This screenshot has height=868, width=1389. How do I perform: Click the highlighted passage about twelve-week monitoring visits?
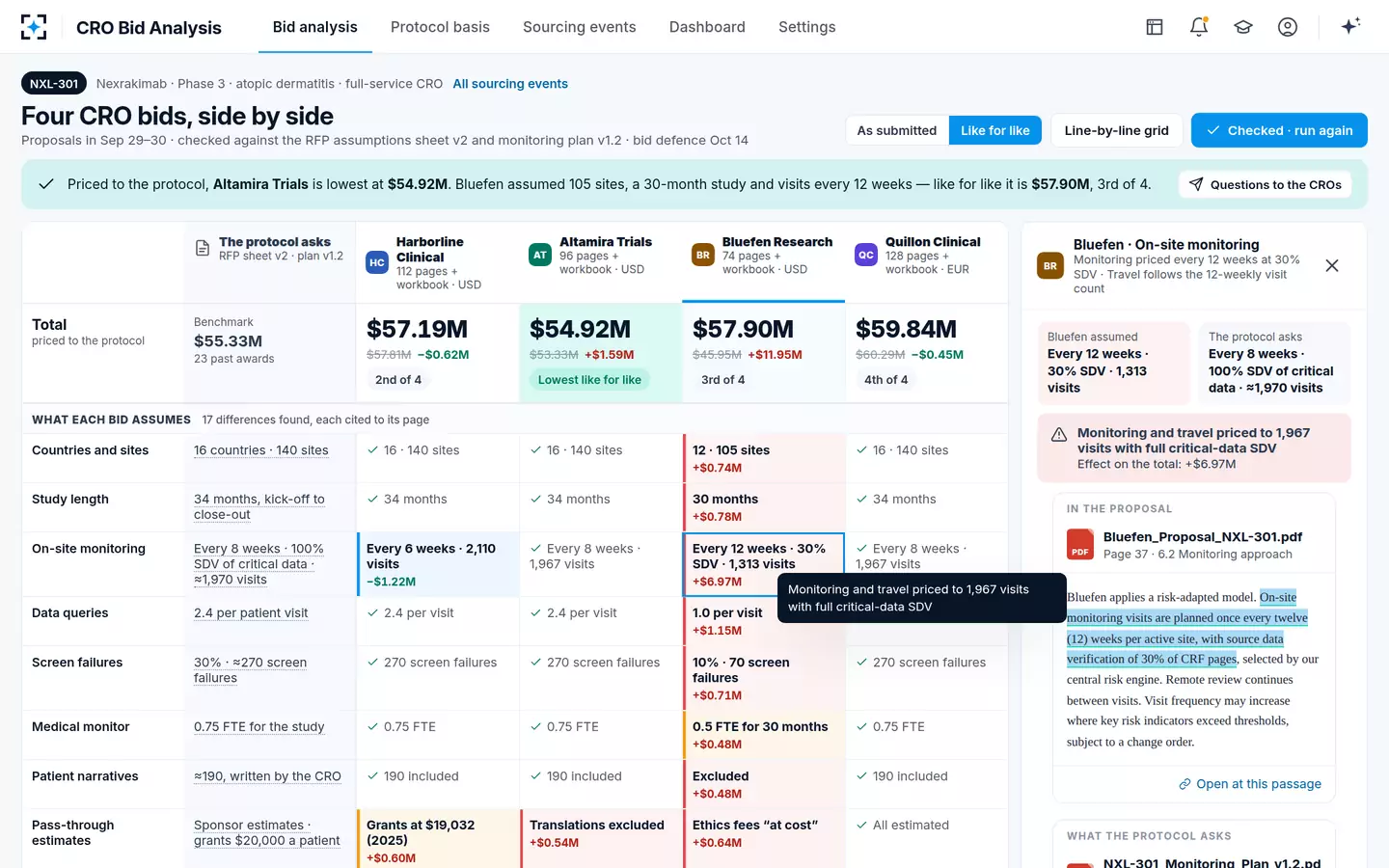point(1187,628)
